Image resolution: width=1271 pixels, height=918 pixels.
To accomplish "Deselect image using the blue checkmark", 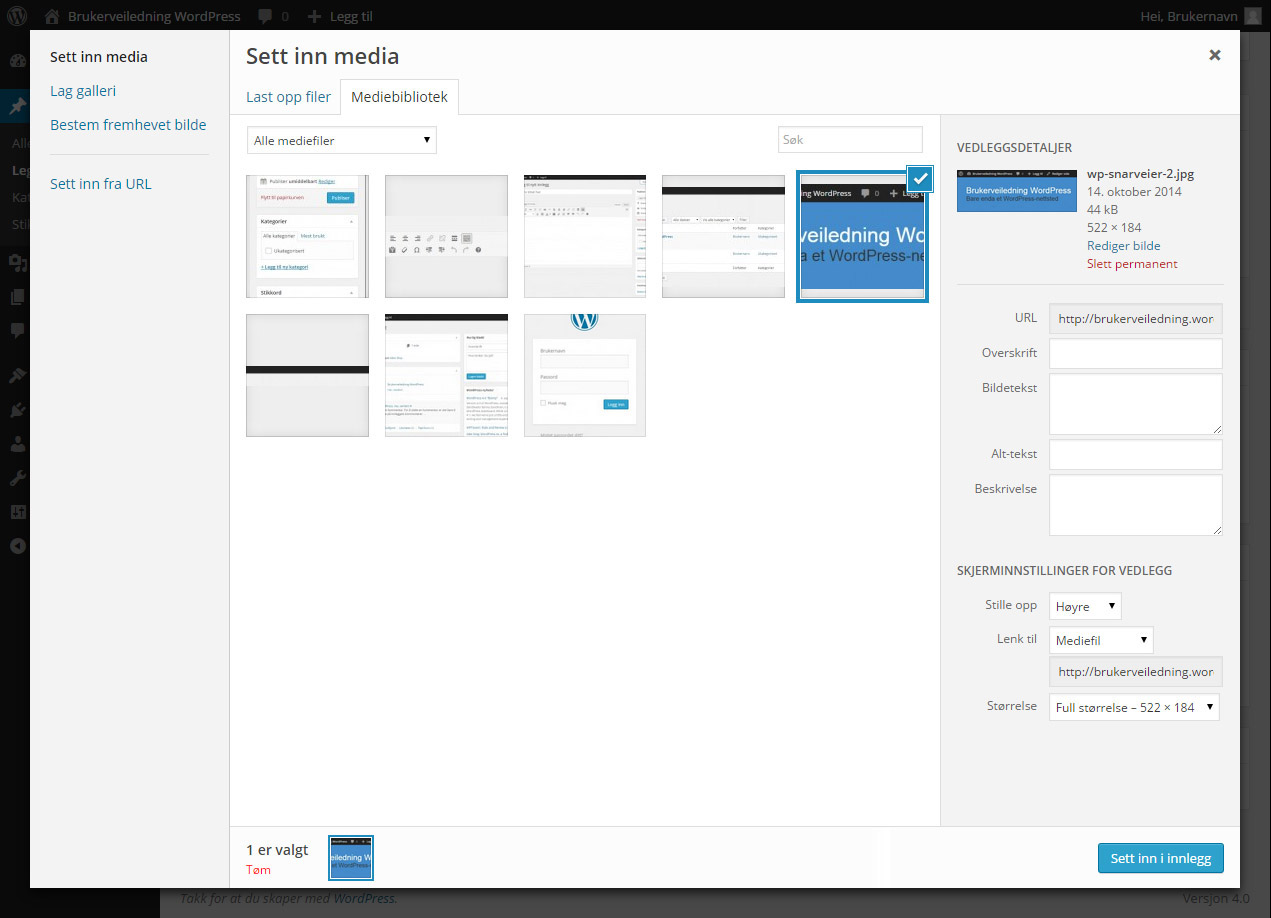I will [x=920, y=178].
